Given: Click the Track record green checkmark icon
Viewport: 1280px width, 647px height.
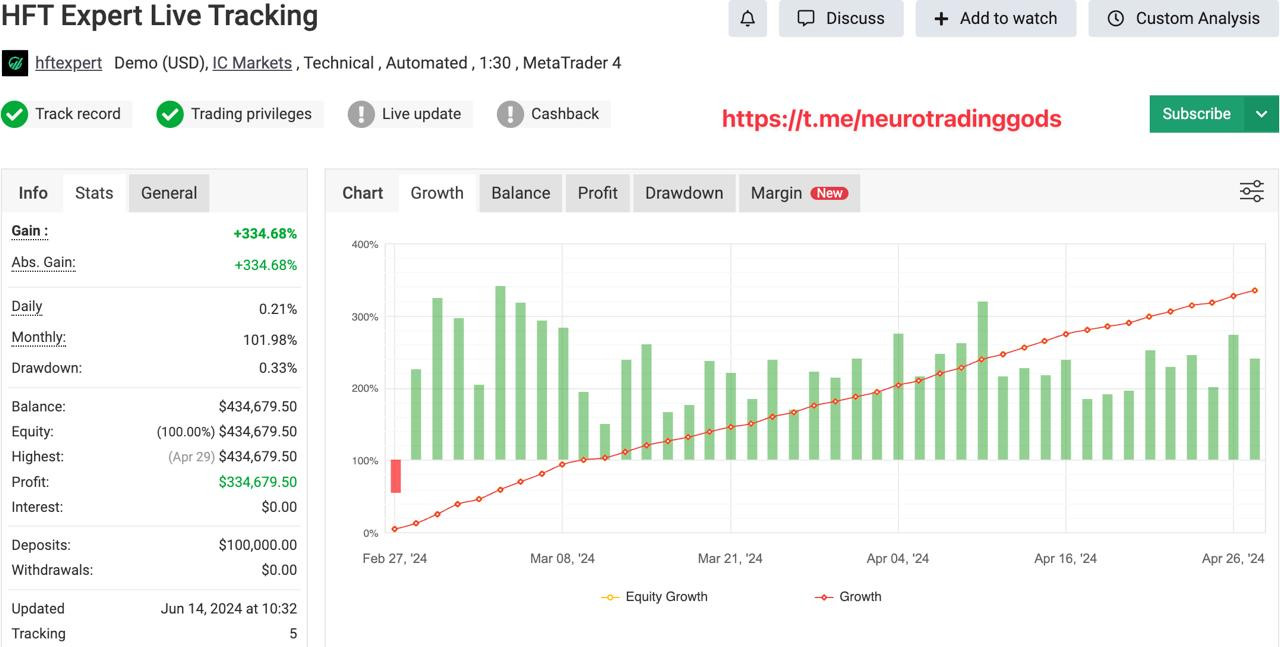Looking at the screenshot, I should [x=15, y=114].
